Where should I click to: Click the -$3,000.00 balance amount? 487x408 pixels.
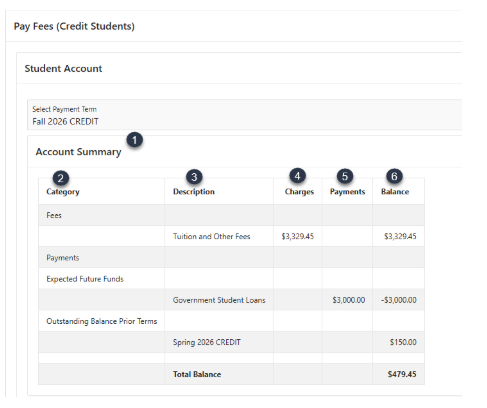[399, 300]
